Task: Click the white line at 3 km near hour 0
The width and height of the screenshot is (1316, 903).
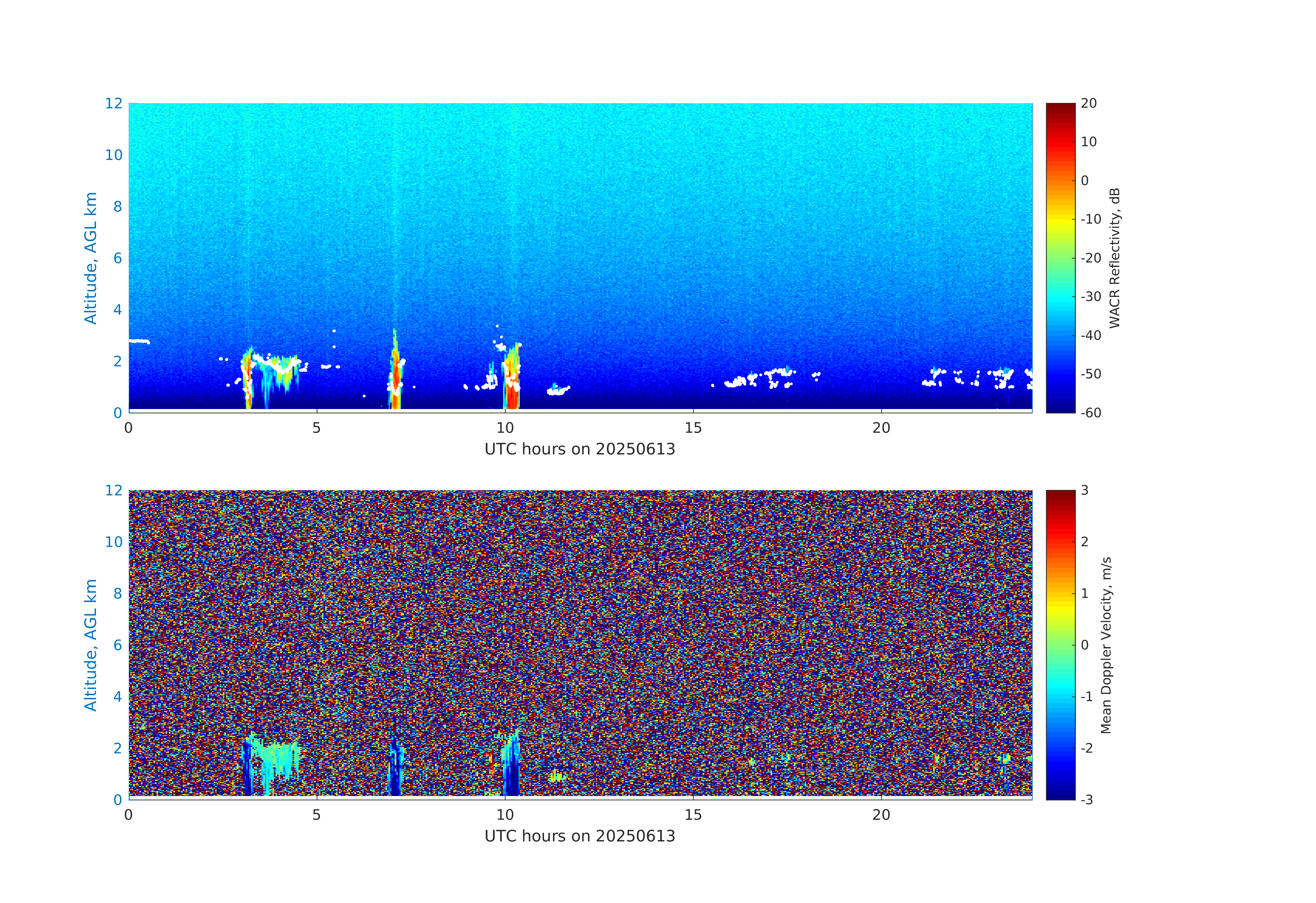Action: coord(138,341)
